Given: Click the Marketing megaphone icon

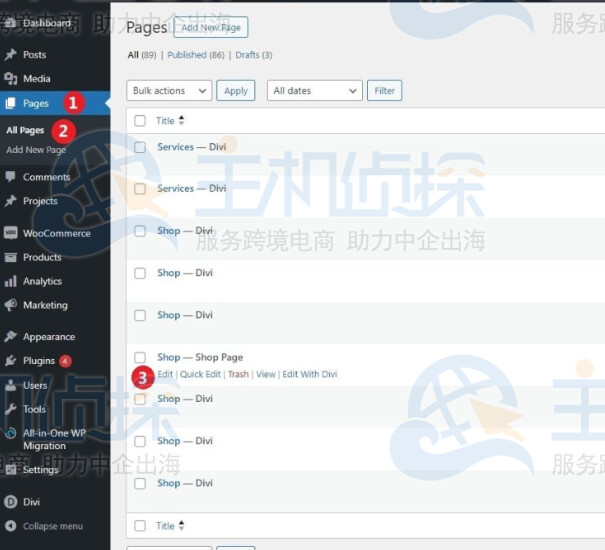Looking at the screenshot, I should pyautogui.click(x=10, y=305).
